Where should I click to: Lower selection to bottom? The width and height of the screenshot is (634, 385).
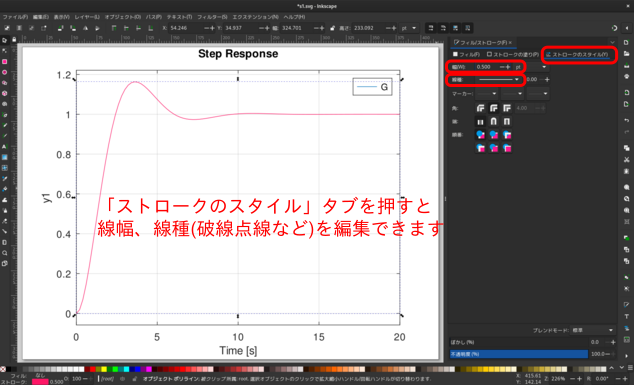point(150,28)
